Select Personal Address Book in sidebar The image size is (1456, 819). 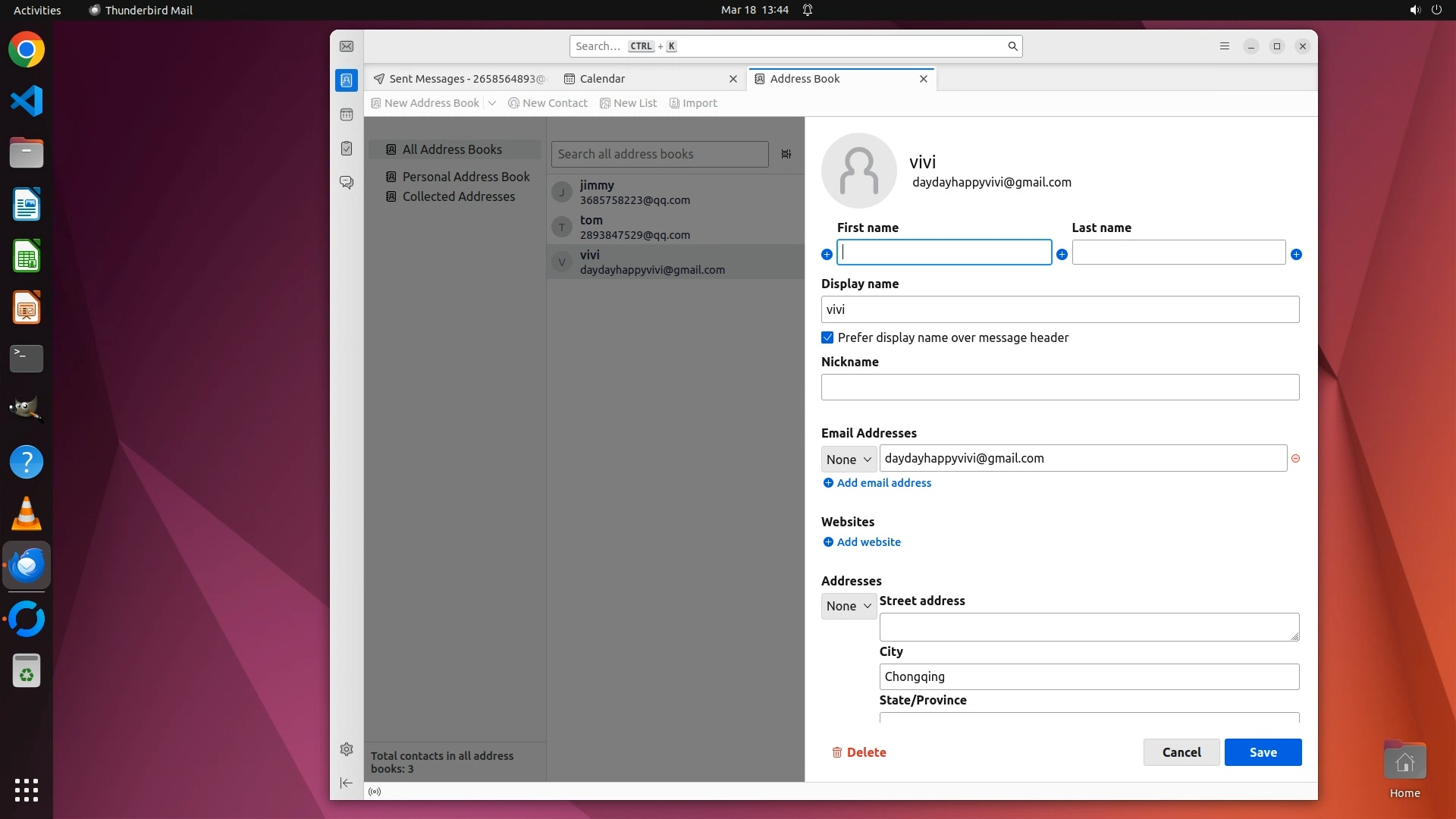[466, 177]
